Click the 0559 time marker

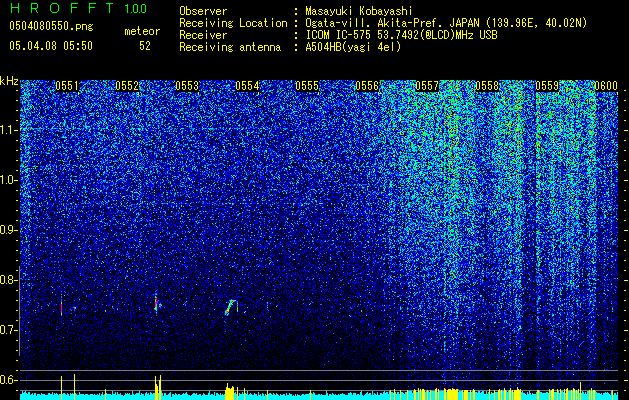pos(547,86)
